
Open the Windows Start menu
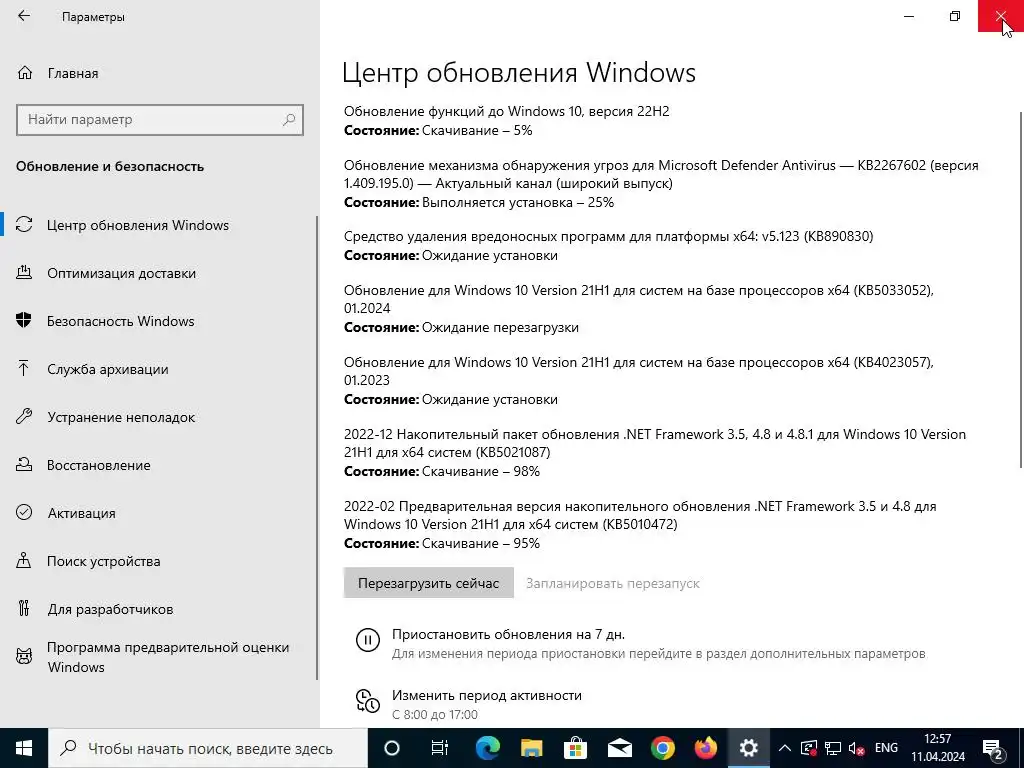[24, 748]
